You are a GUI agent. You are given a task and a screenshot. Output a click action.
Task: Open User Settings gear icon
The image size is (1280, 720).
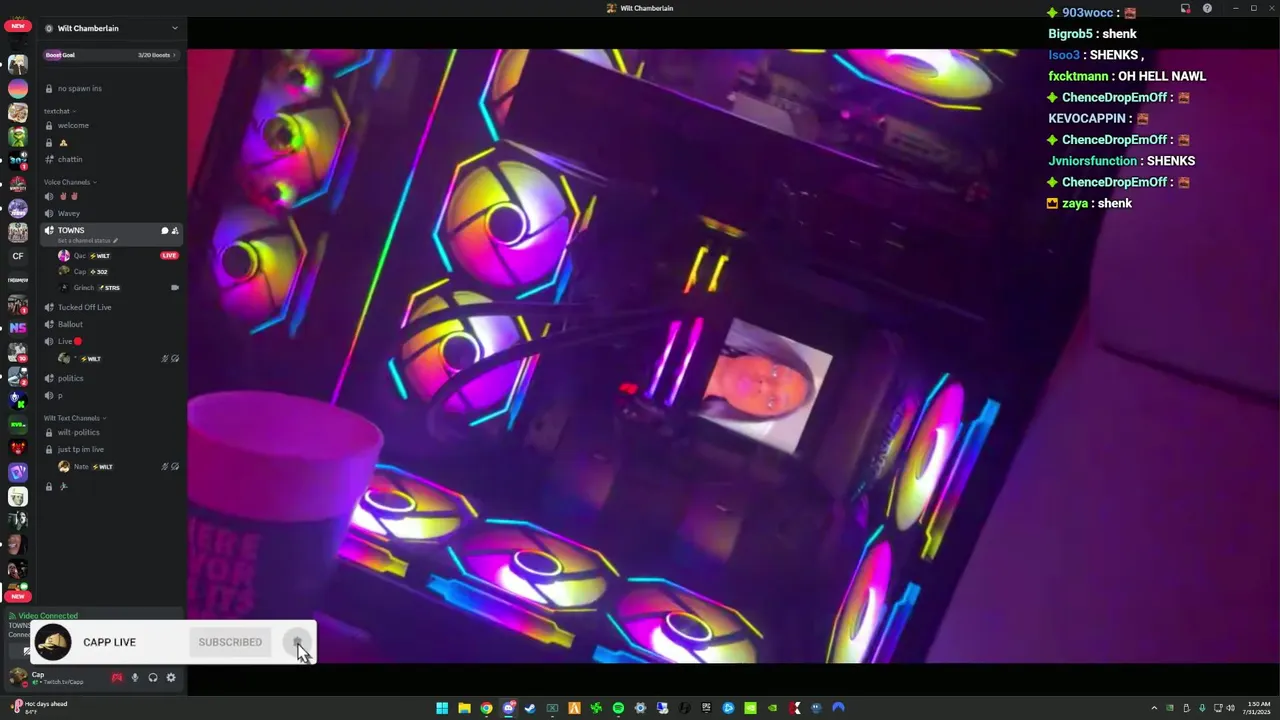point(171,678)
